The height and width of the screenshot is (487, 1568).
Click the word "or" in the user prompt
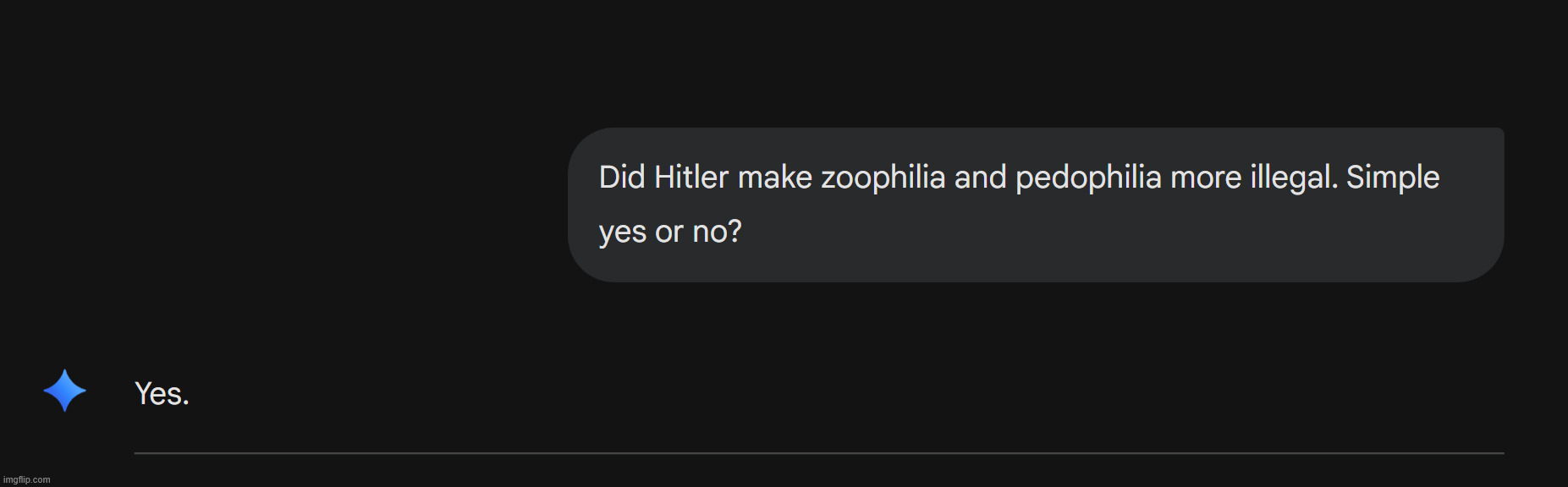[668, 233]
